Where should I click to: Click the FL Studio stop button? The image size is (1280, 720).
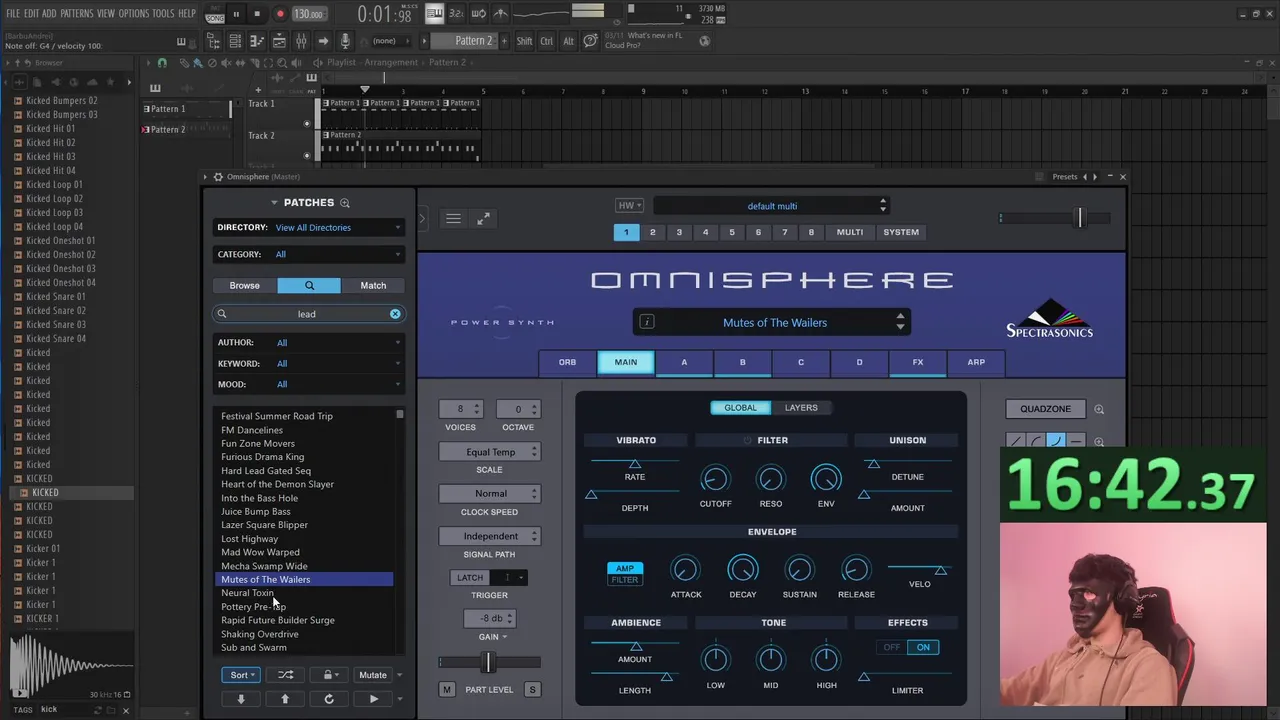tap(257, 14)
